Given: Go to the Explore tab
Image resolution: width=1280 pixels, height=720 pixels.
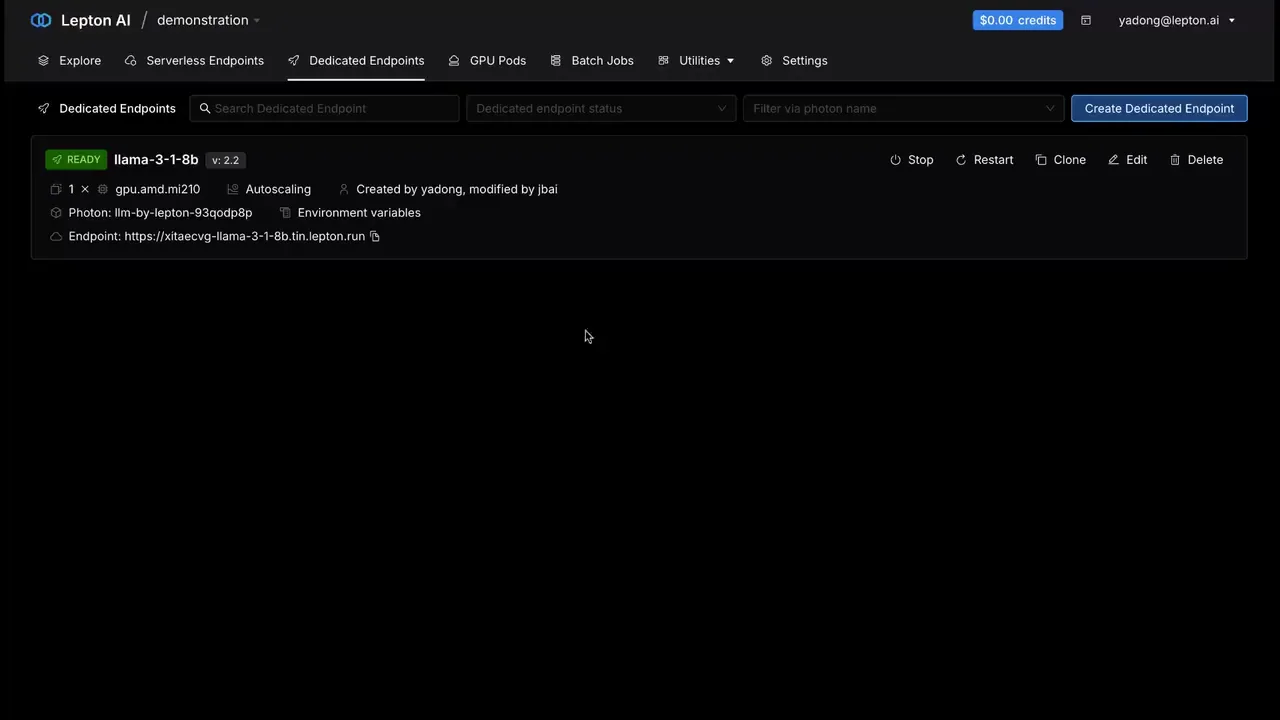Looking at the screenshot, I should (x=69, y=60).
